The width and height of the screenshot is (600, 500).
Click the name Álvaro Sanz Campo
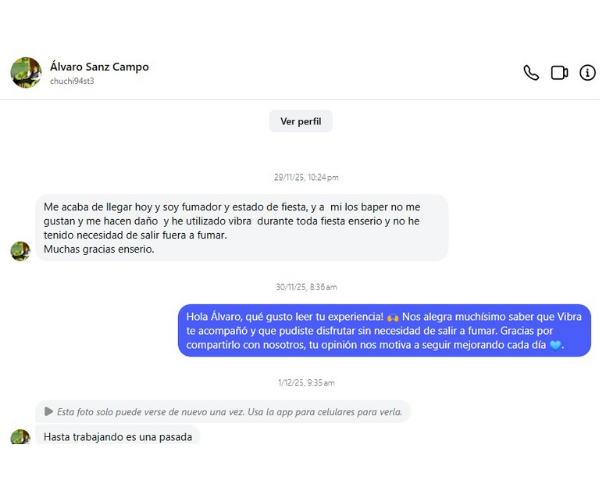pos(99,67)
